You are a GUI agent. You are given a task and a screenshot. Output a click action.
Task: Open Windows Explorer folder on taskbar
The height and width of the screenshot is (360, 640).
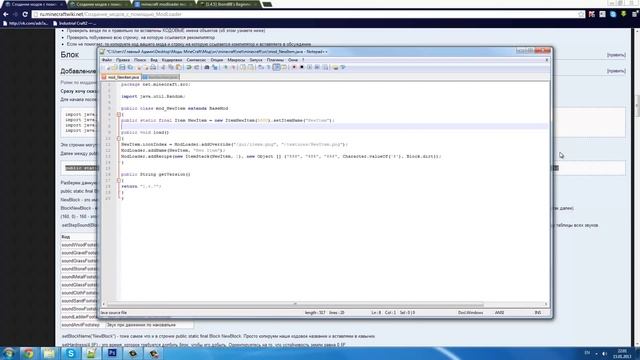[49, 353]
